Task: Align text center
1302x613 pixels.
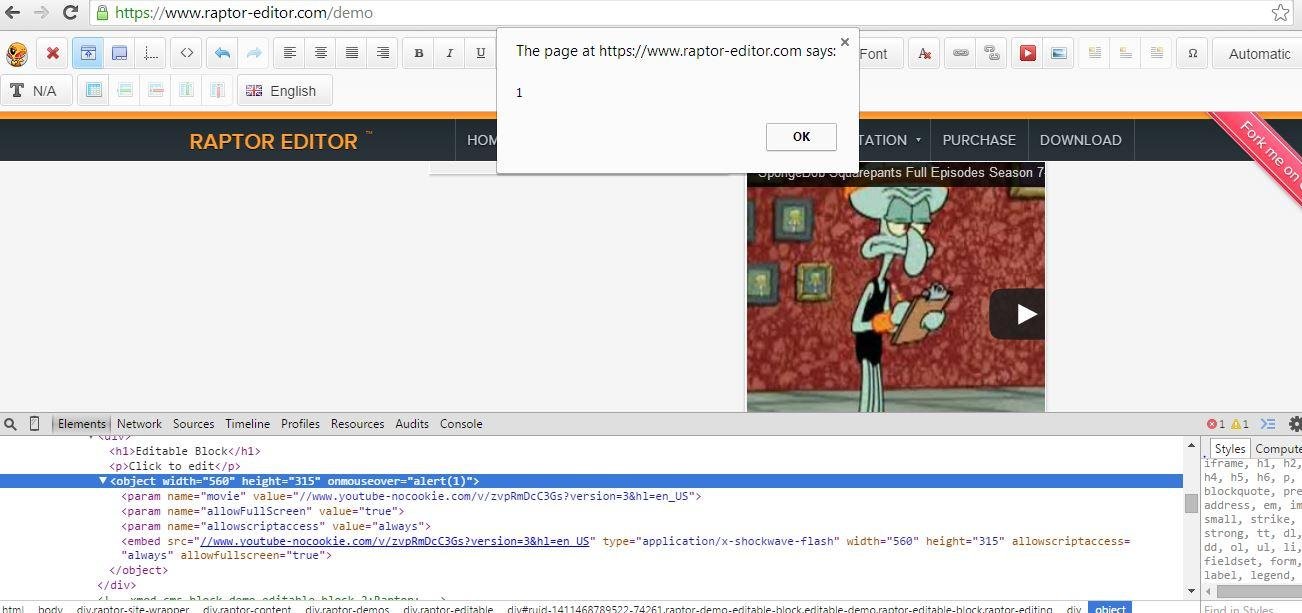Action: [321, 53]
